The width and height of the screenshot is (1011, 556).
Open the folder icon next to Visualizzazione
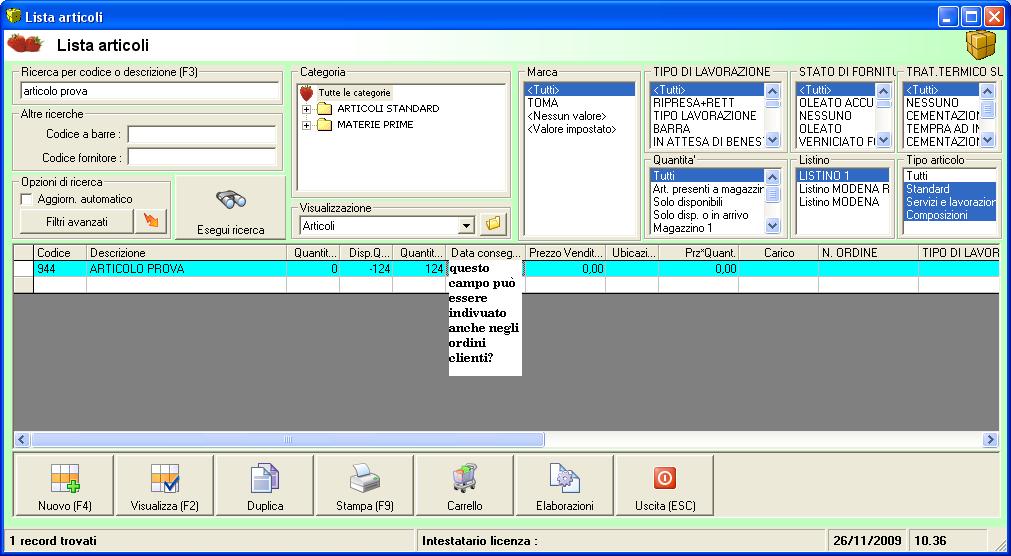tap(492, 225)
